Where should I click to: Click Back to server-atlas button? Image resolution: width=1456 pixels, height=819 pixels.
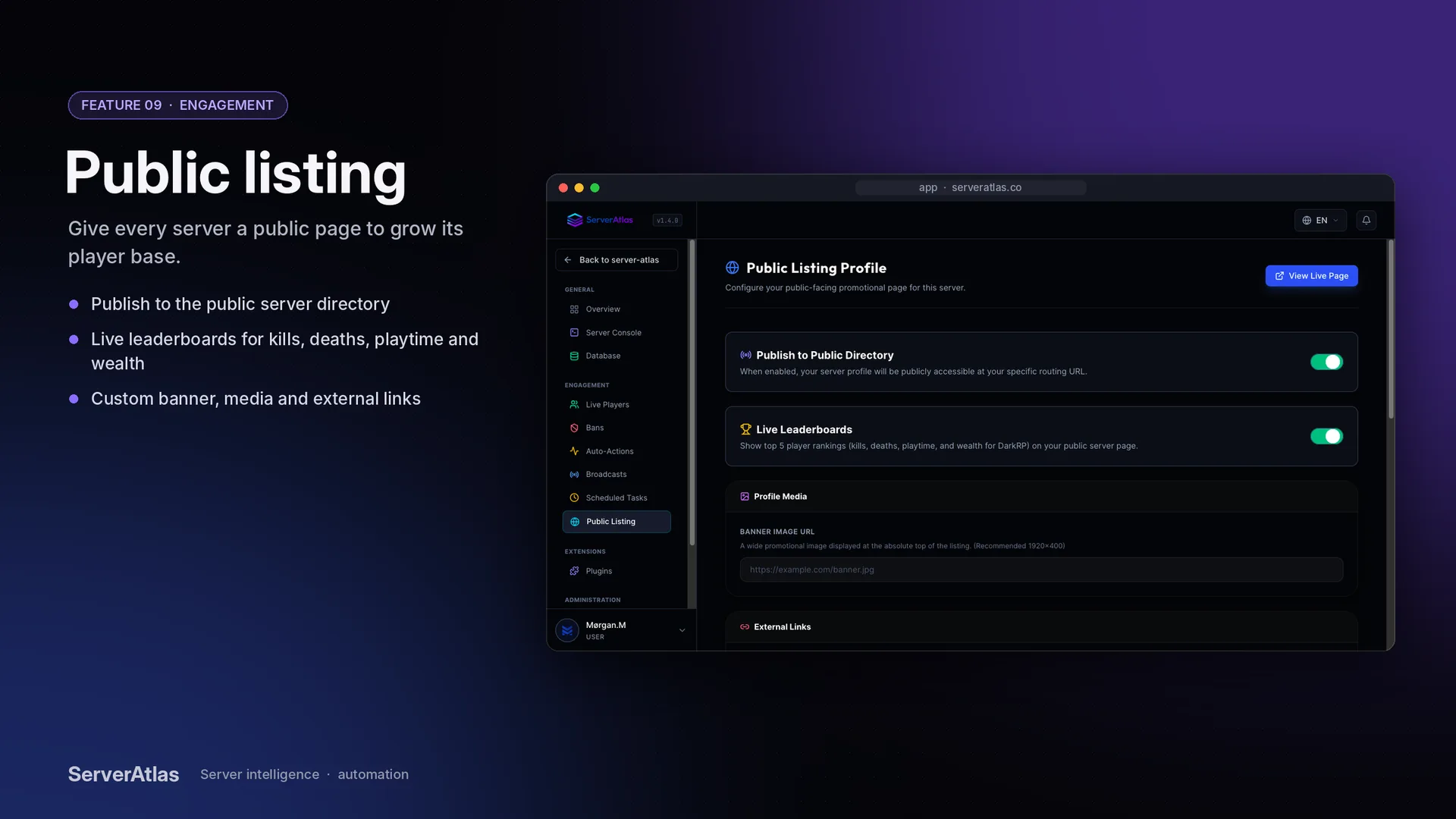pos(617,260)
